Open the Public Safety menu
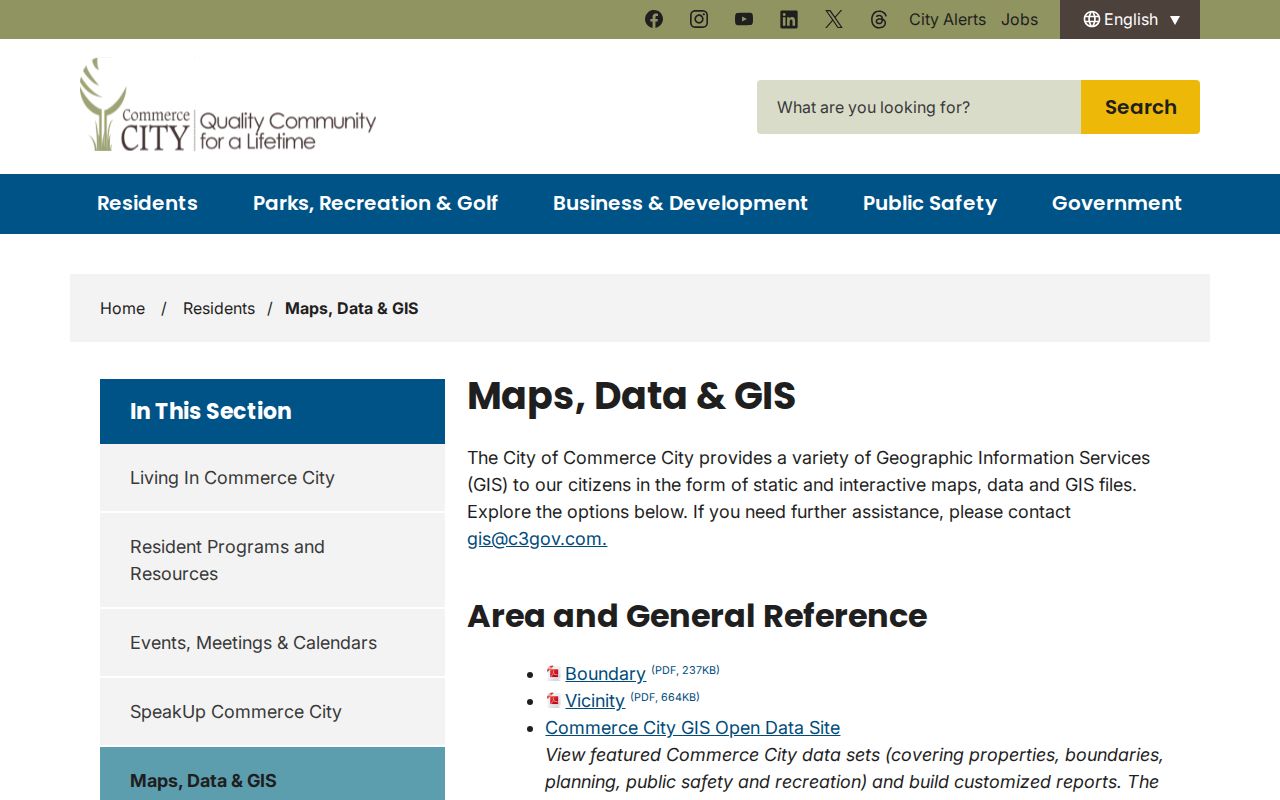Screen dimensions: 1280x800 click(x=930, y=203)
